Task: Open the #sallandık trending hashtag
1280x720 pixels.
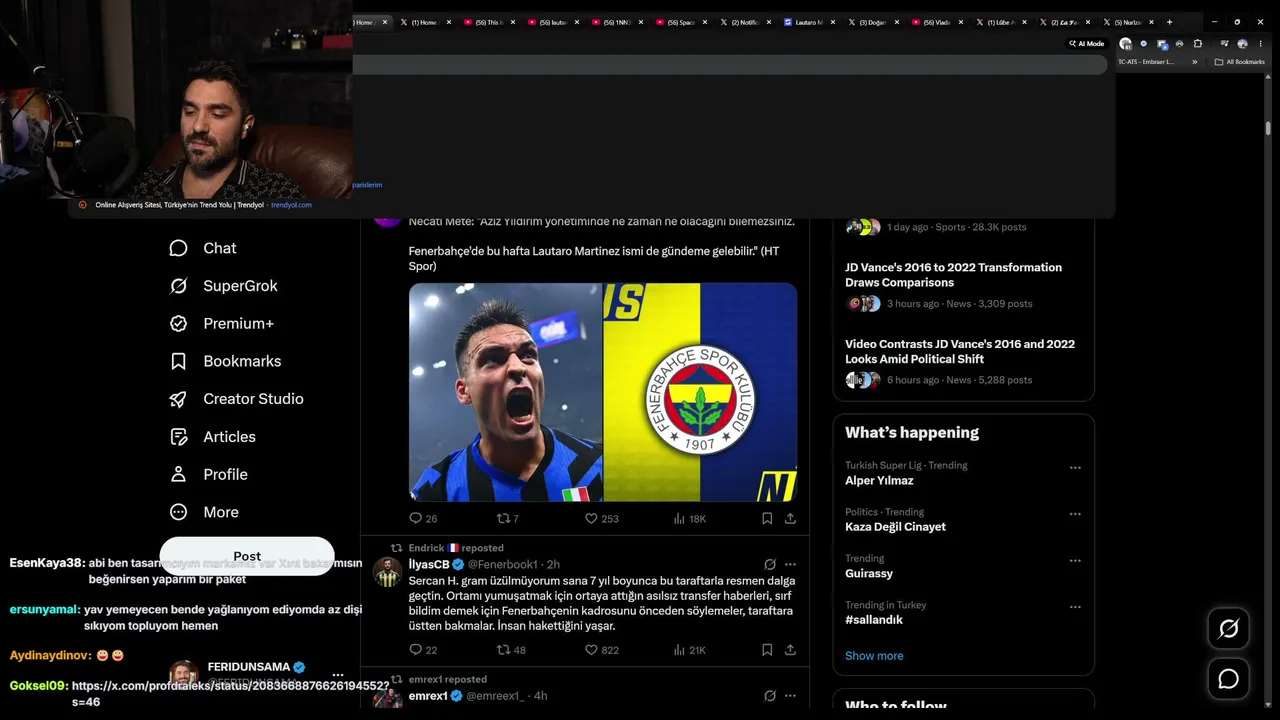Action: pyautogui.click(x=874, y=620)
